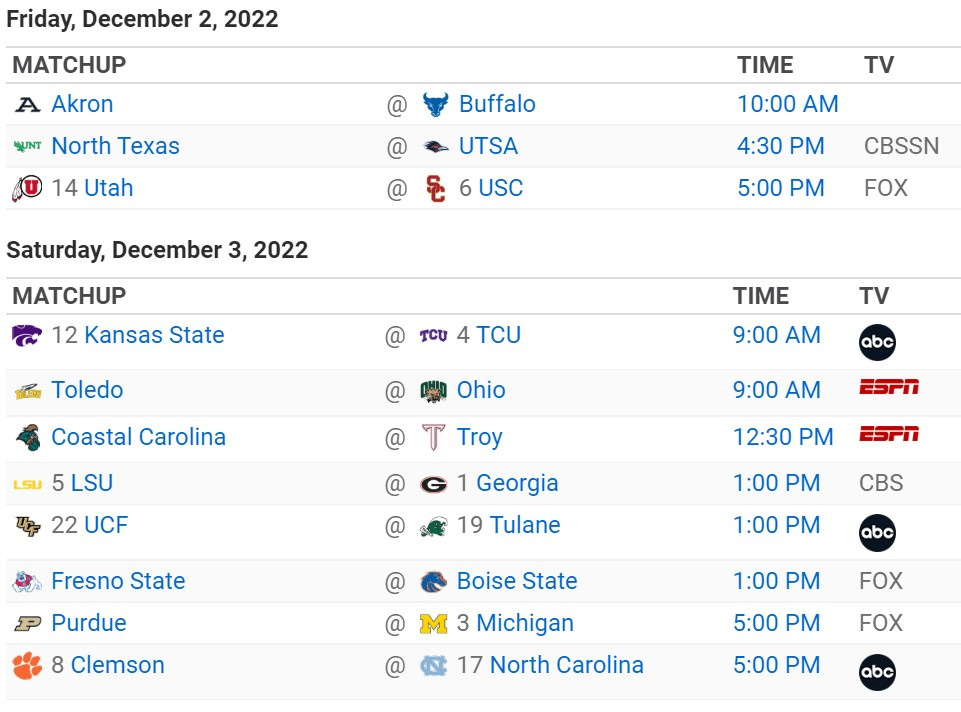Open the 10:00 AM Akron game time
The width and height of the screenshot is (961, 712).
pyautogui.click(x=787, y=104)
